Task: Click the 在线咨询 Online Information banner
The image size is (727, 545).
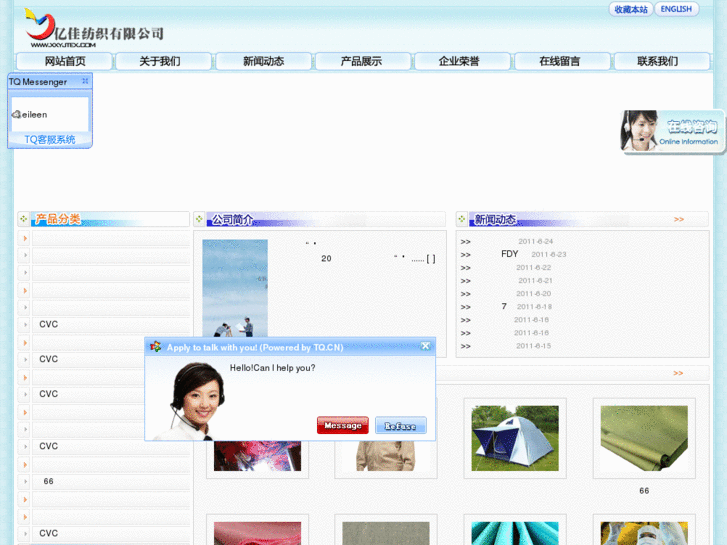Action: click(672, 131)
